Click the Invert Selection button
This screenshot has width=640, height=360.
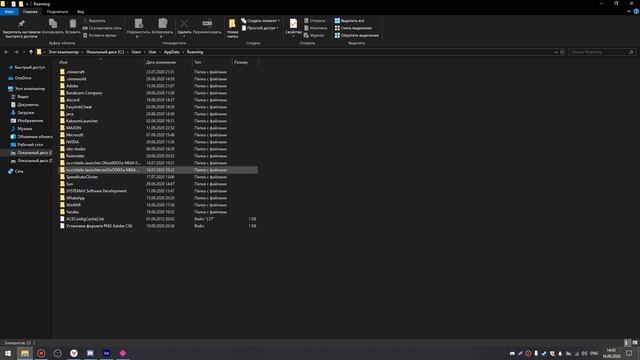point(357,36)
